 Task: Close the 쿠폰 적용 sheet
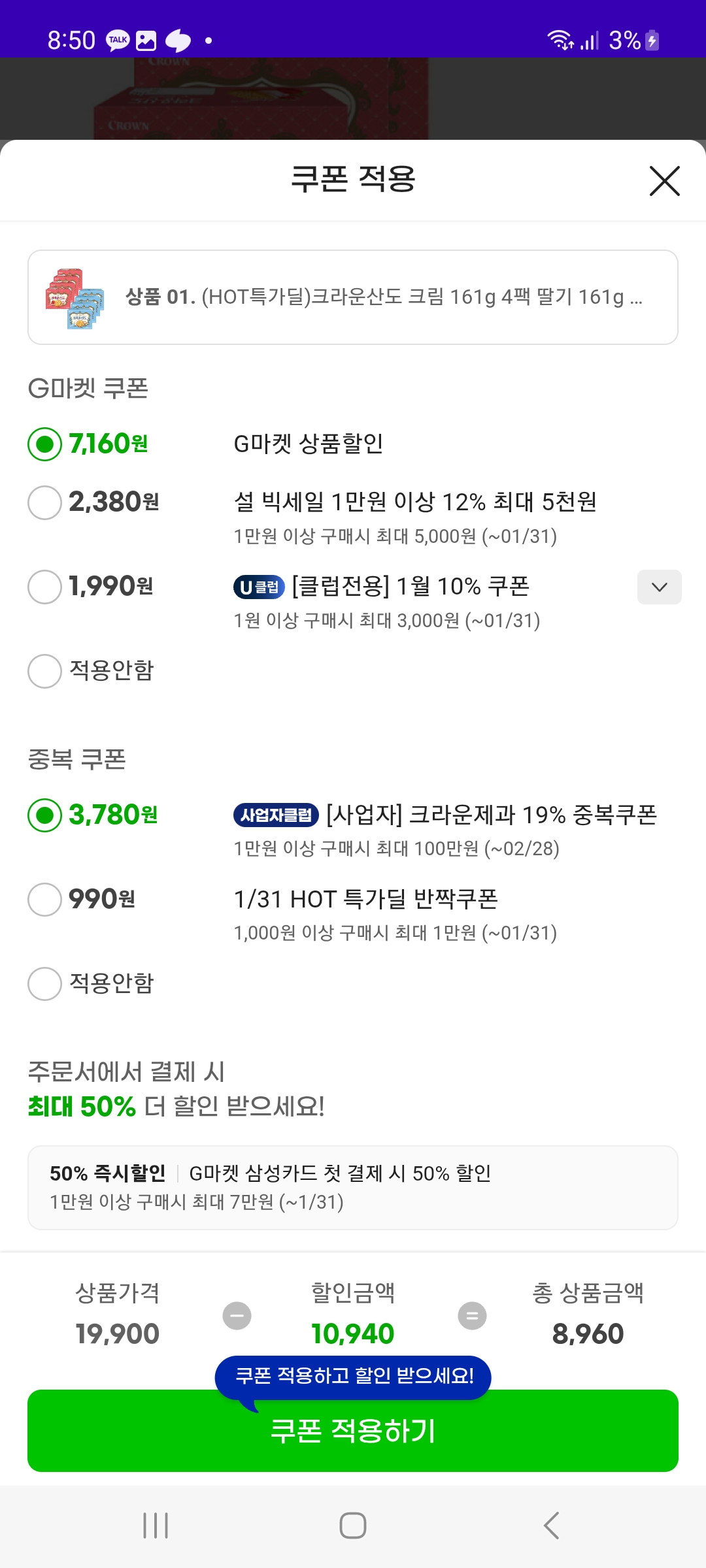click(664, 181)
